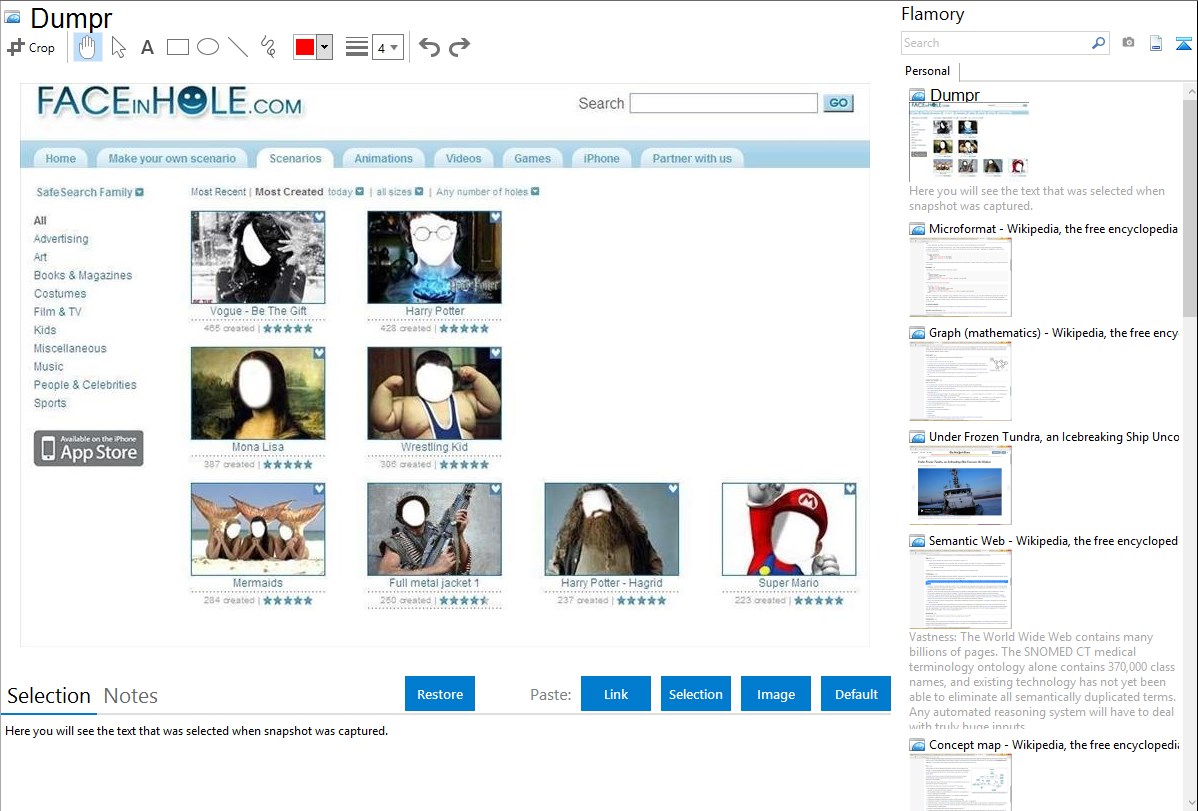1198x811 pixels.
Task: Favorite the Super Mario scenario heart
Action: 850,489
